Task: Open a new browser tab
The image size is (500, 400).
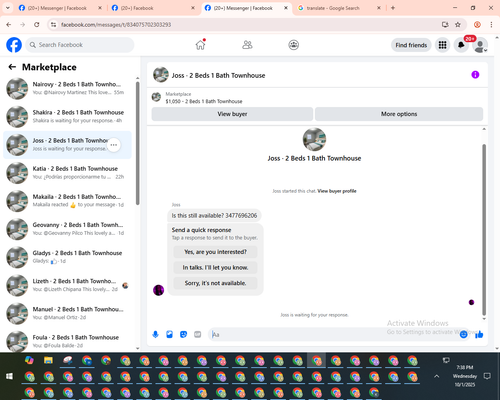Action: 393,8
